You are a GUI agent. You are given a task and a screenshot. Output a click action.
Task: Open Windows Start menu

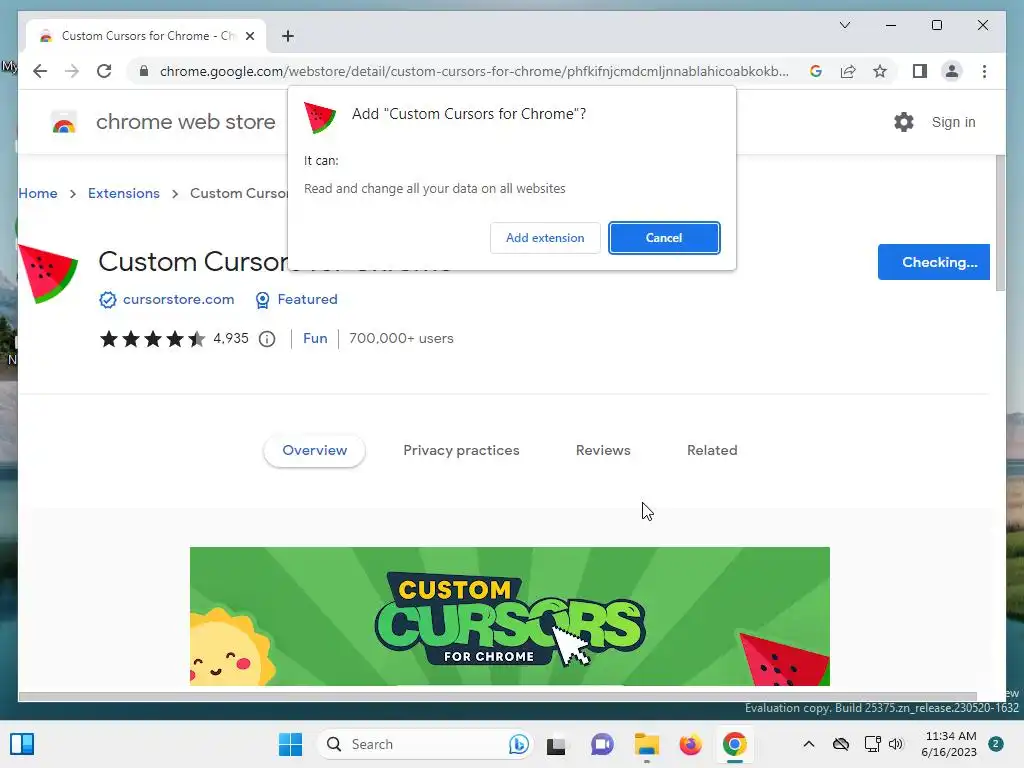click(x=291, y=744)
